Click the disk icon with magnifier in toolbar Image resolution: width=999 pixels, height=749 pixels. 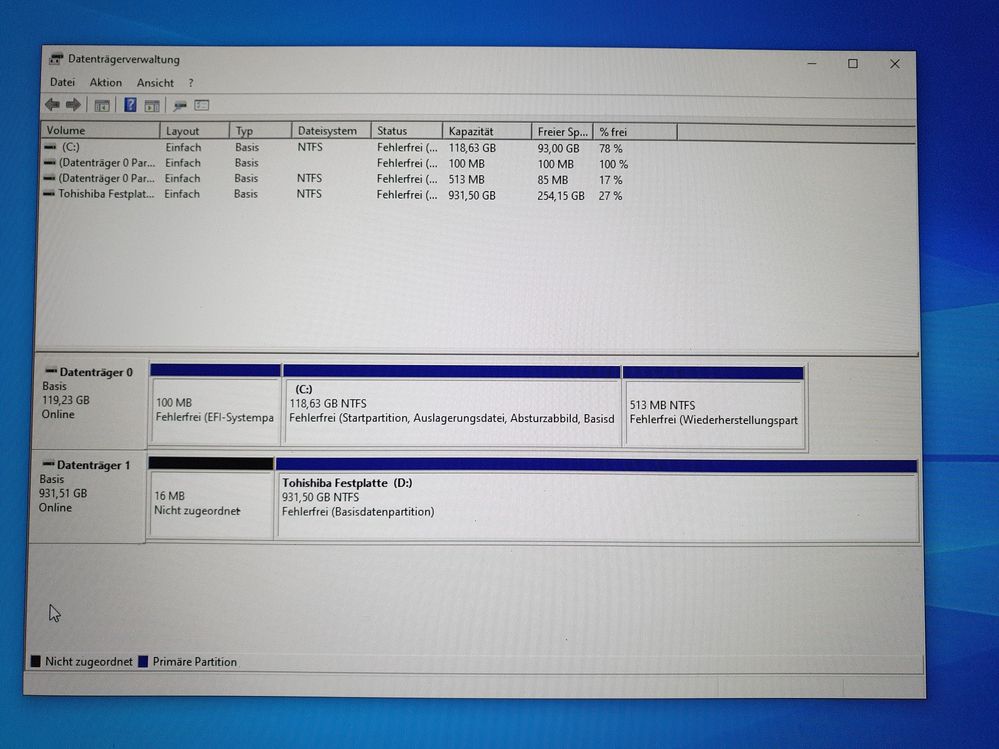tap(180, 105)
